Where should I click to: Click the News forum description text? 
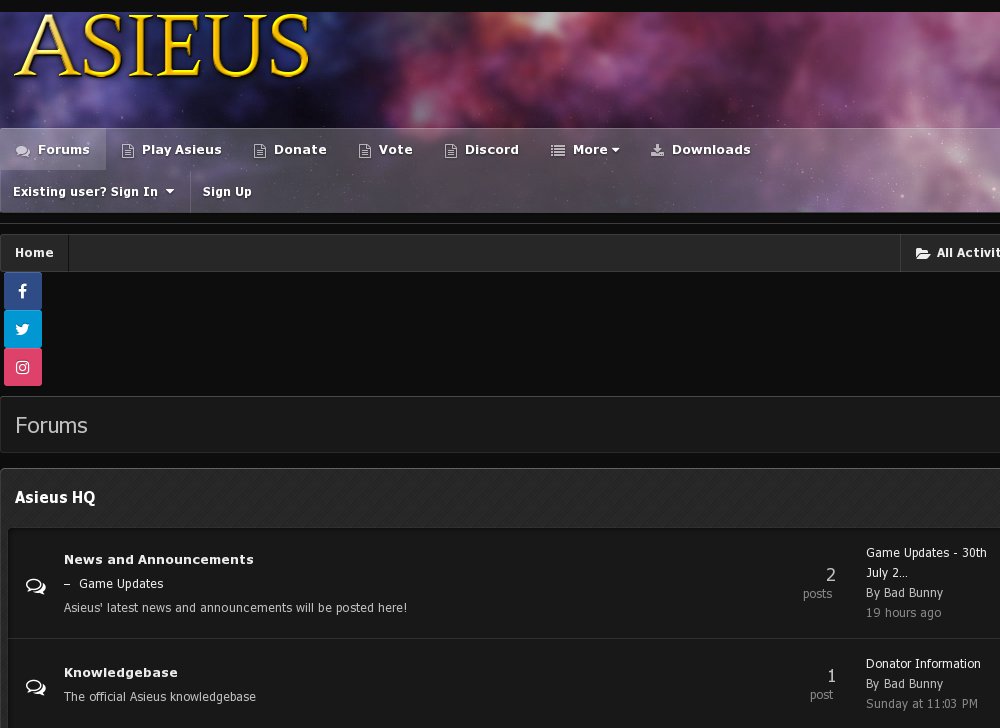click(235, 608)
